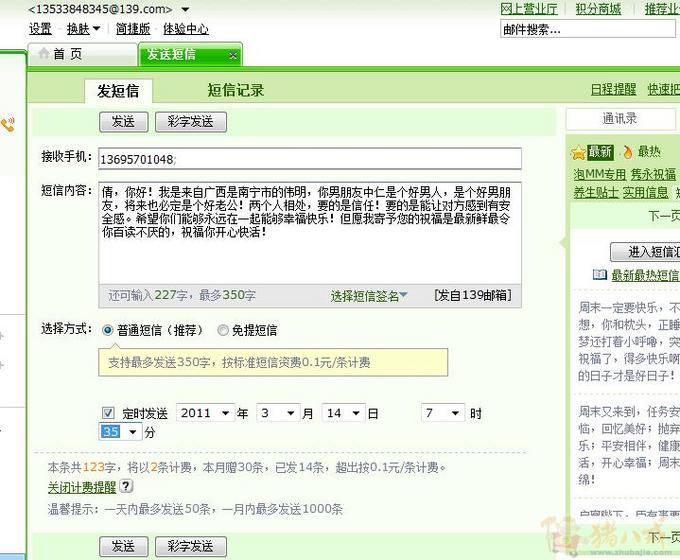Focus the 邮件搜索 search box
The width and height of the screenshot is (680, 560).
pos(588,29)
